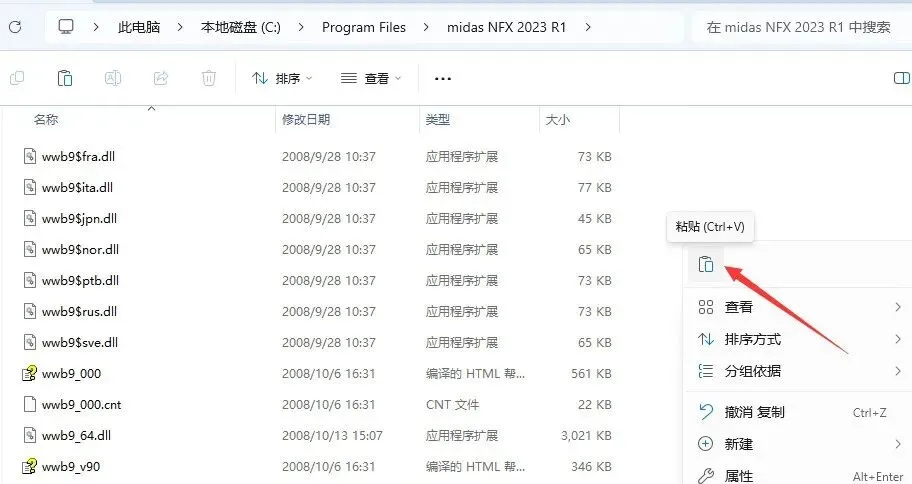This screenshot has width=912, height=484.
Task: Select 撤消 复制 in context menu
Action: [799, 412]
